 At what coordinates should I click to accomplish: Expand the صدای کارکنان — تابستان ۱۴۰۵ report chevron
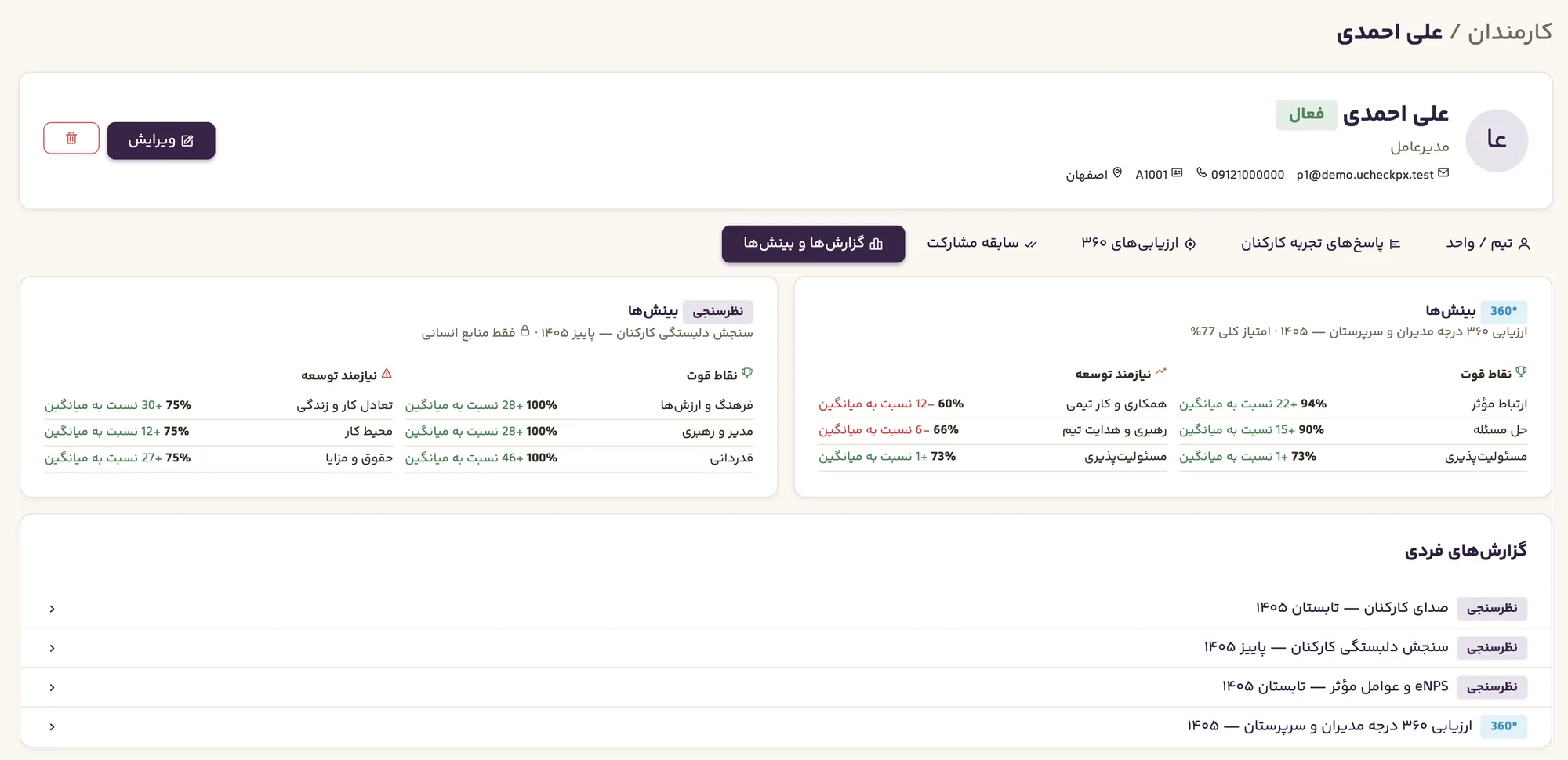[x=52, y=609]
